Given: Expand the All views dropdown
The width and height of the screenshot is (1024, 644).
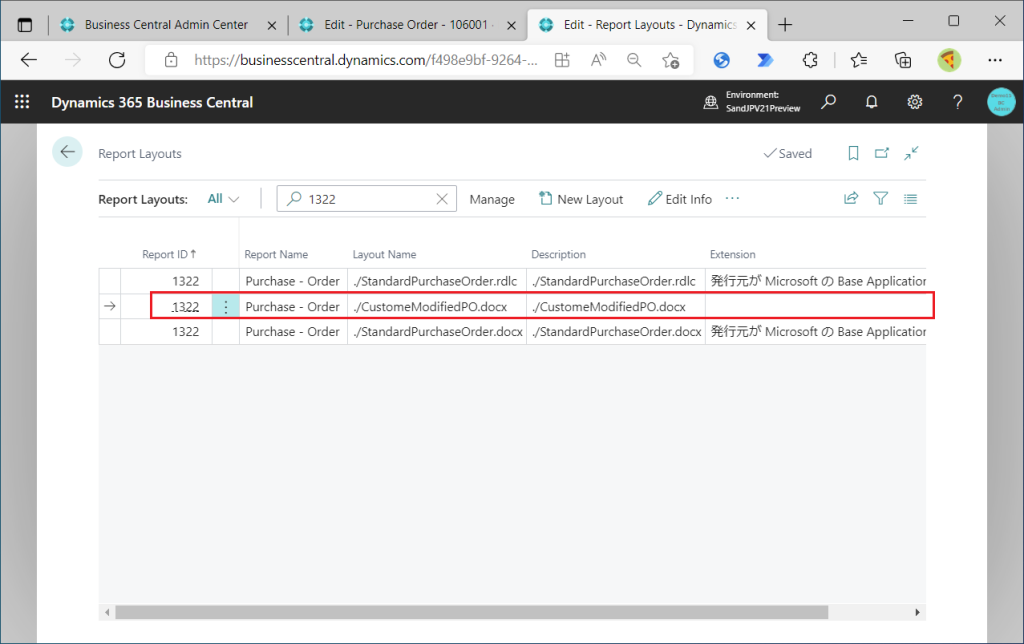Looking at the screenshot, I should (223, 199).
